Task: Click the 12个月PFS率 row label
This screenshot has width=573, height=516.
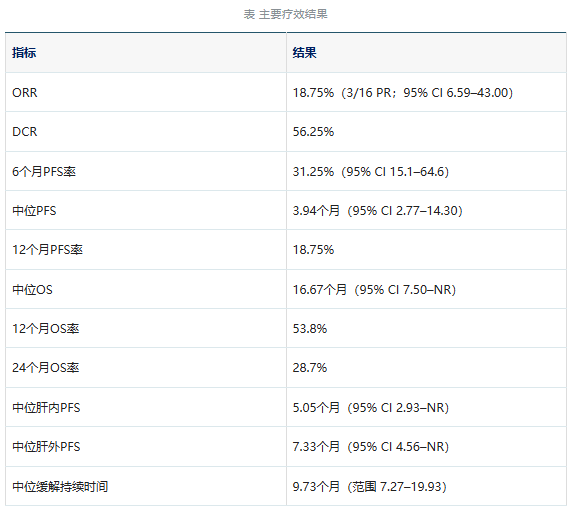Action: 48,250
